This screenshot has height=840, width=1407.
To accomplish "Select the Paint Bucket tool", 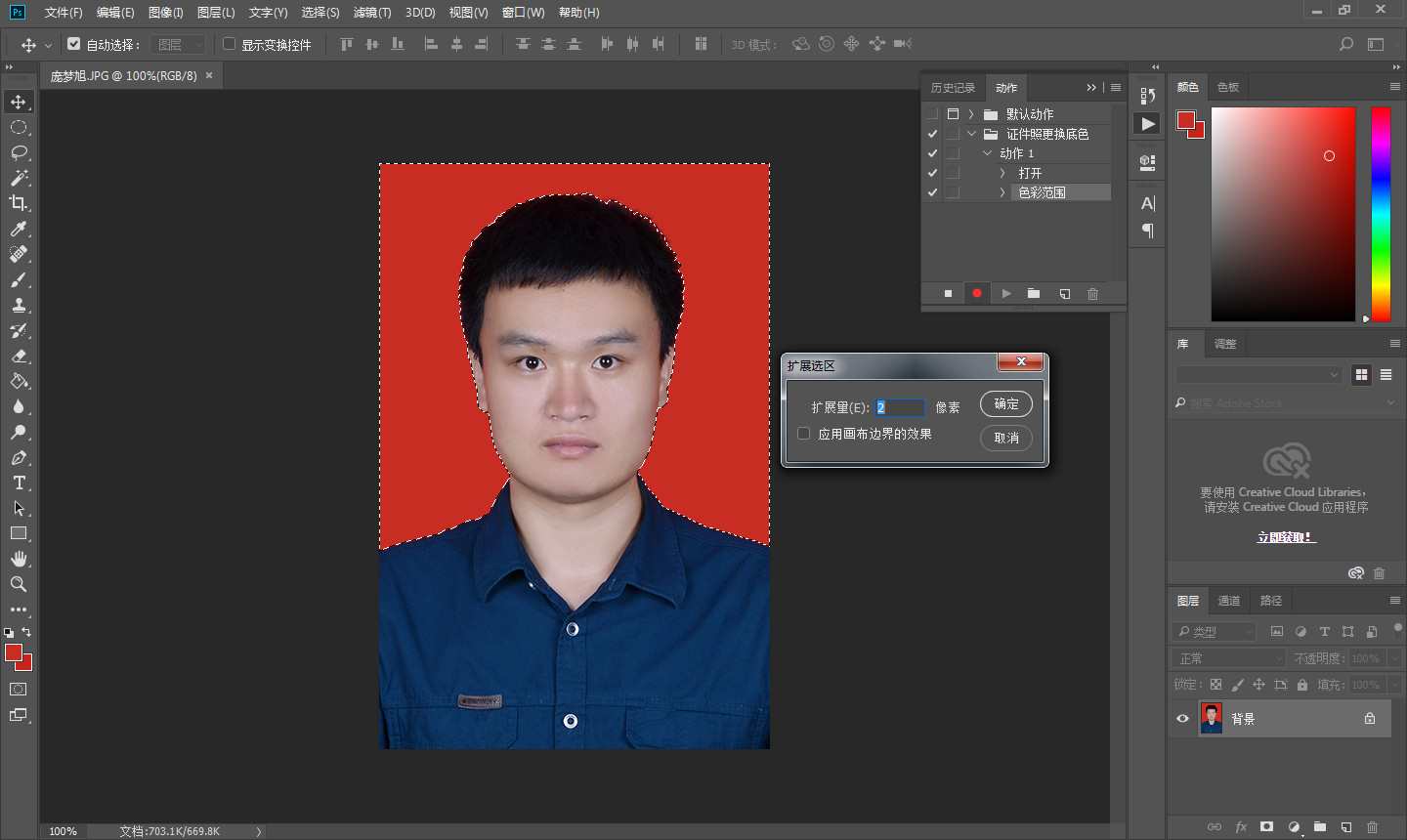I will 19,381.
